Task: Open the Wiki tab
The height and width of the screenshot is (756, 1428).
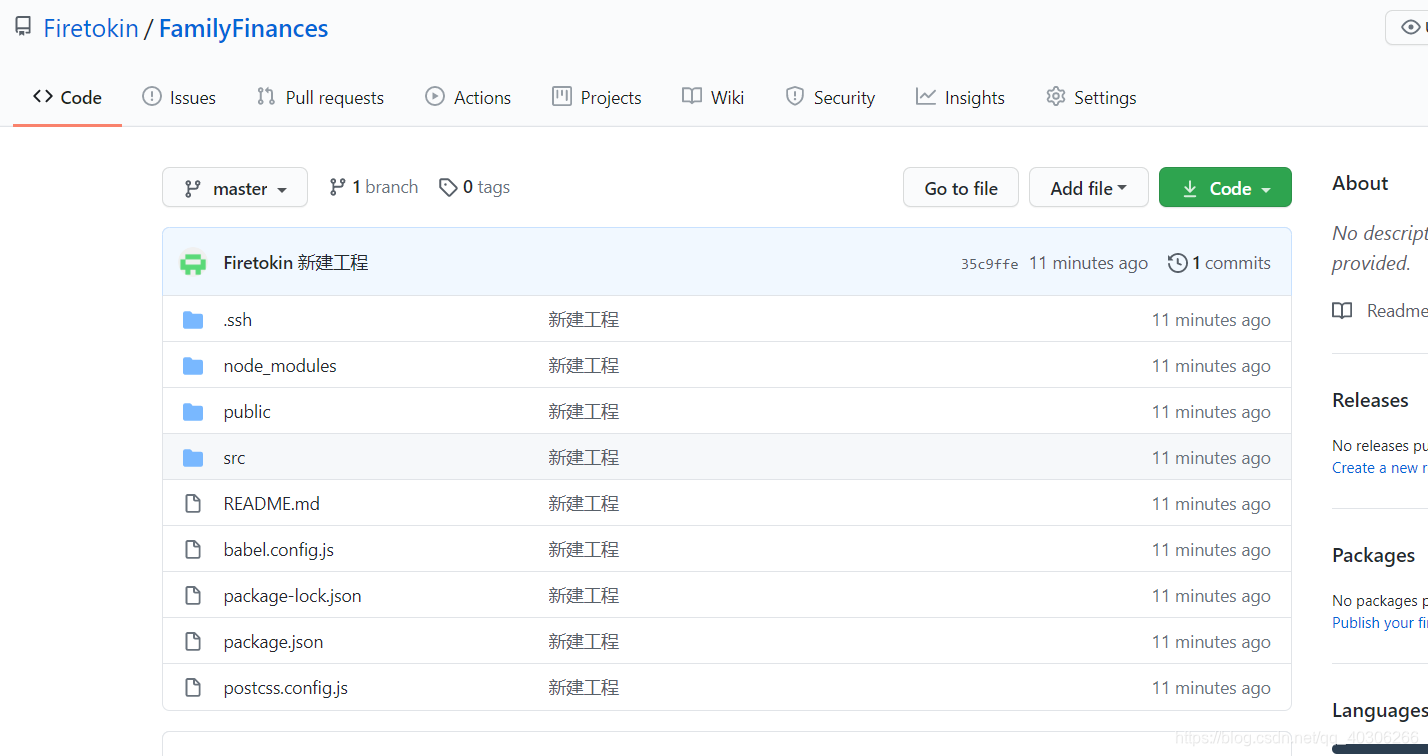Action: tap(713, 97)
